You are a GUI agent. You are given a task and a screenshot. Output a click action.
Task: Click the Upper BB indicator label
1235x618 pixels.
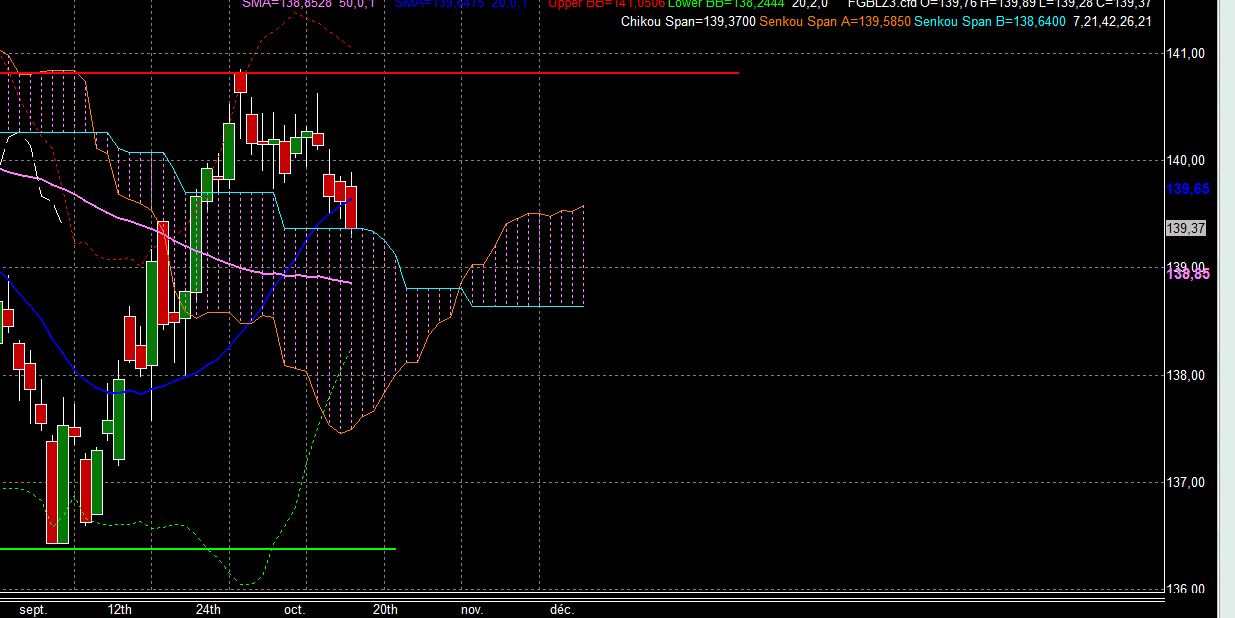point(607,4)
